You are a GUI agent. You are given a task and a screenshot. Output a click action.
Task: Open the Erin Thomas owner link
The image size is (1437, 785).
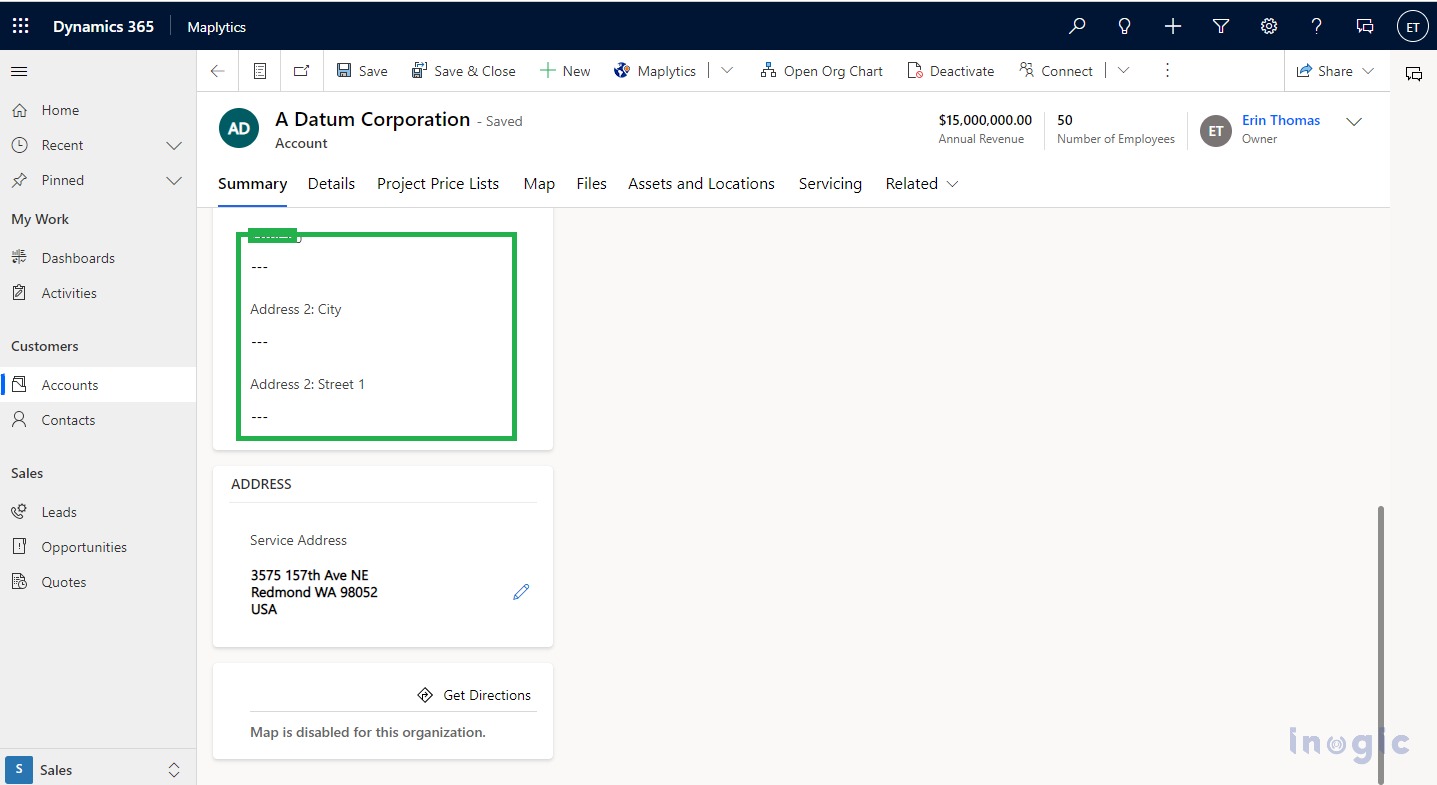click(1280, 120)
